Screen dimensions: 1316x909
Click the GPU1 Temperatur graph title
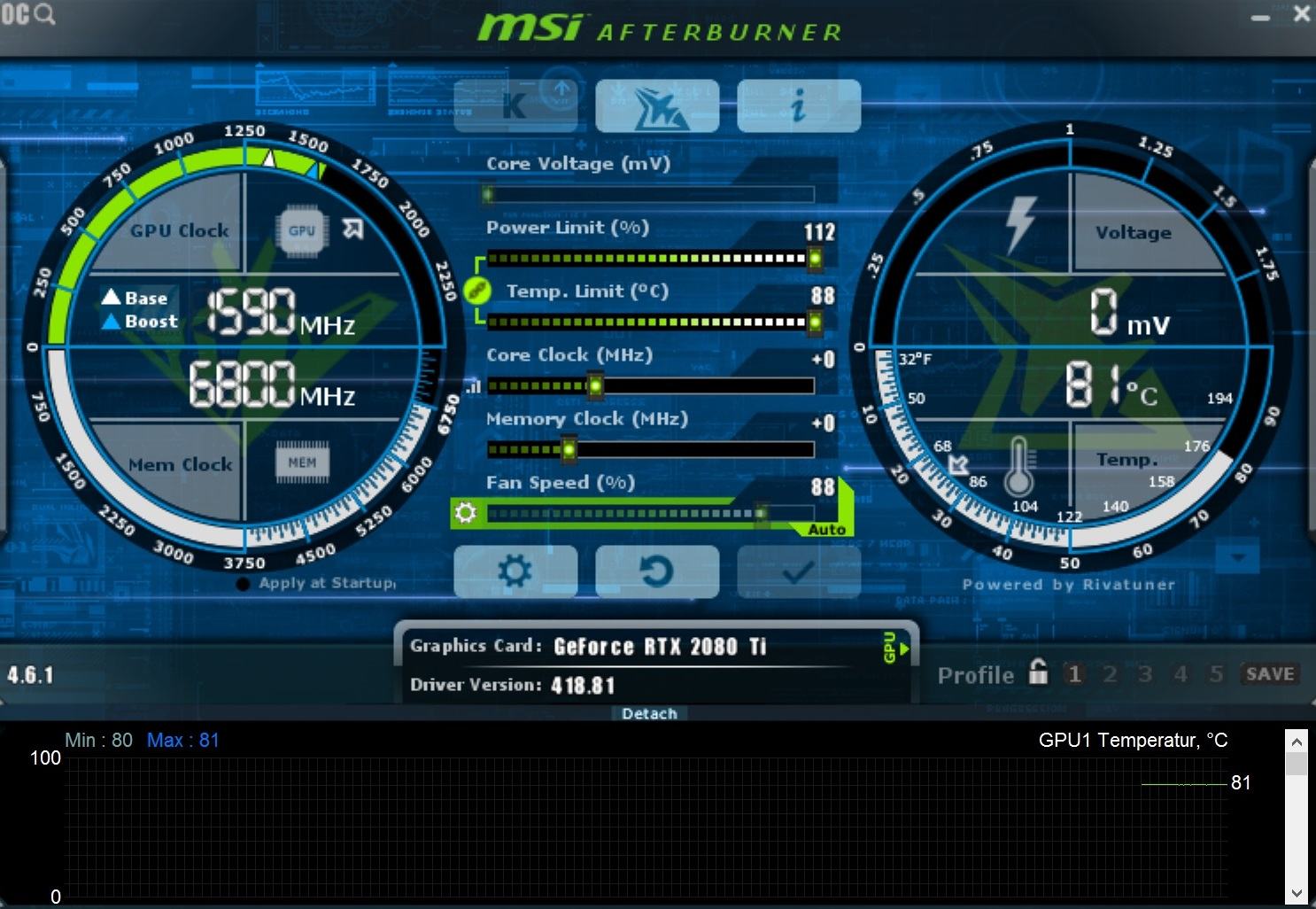tap(1133, 741)
